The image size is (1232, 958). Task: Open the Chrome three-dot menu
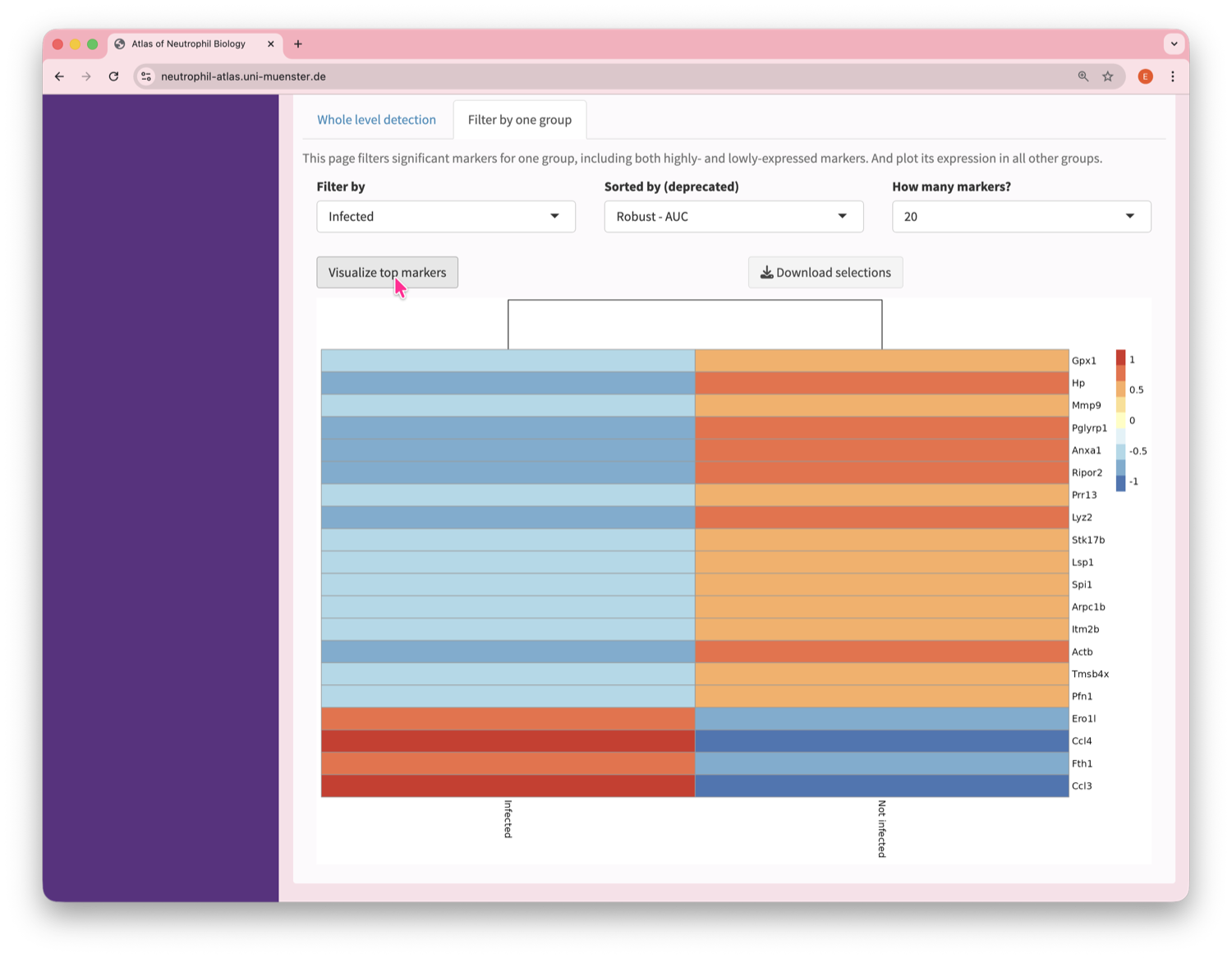(1173, 76)
